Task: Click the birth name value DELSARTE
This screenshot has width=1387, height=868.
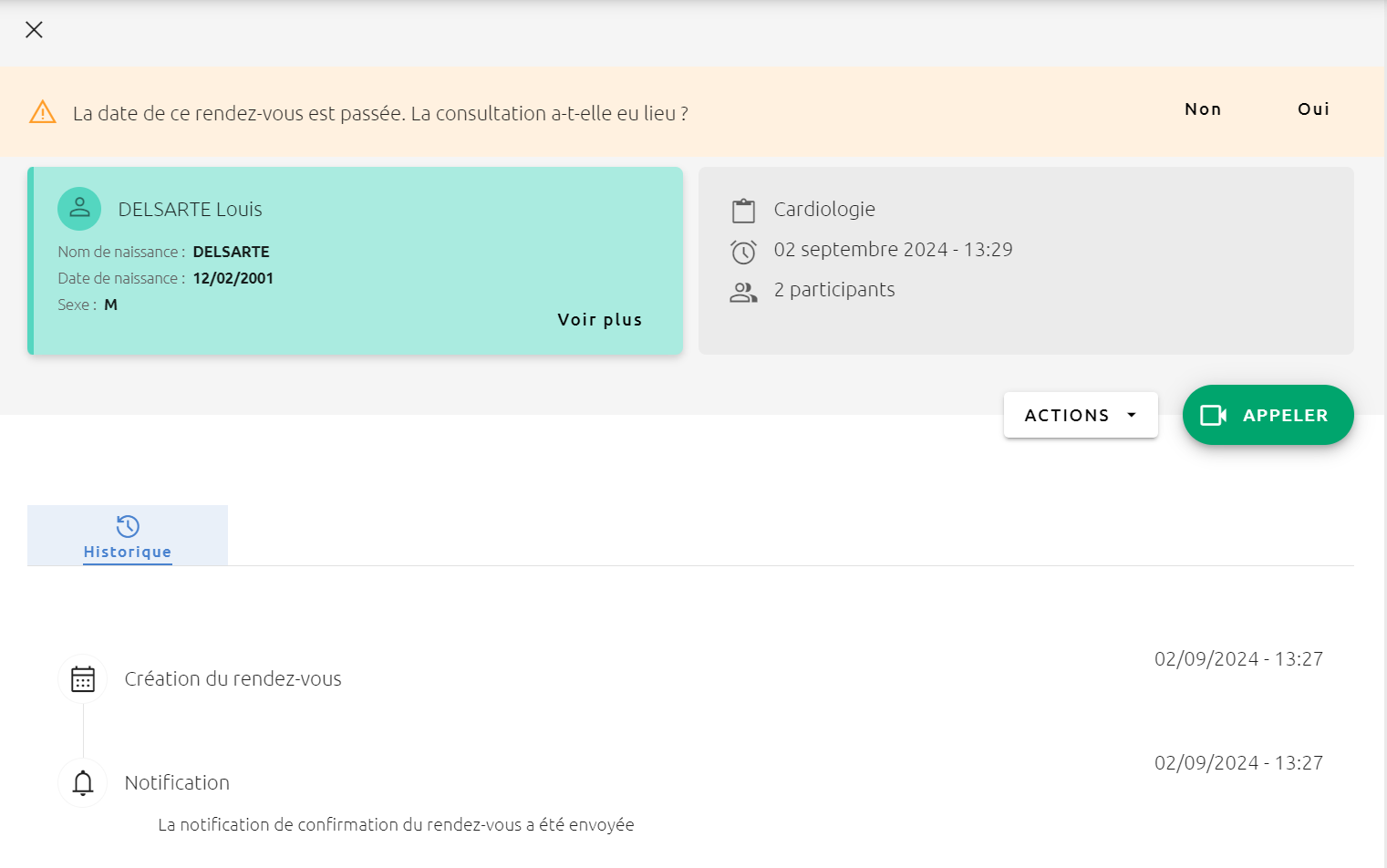Action: pyautogui.click(x=232, y=252)
